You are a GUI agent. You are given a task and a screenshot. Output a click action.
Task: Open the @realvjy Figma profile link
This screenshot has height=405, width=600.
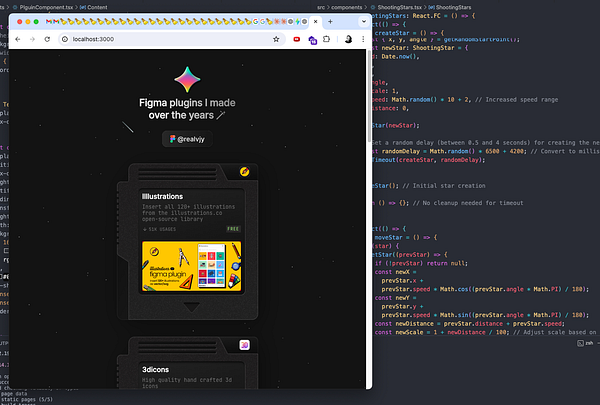(x=187, y=139)
